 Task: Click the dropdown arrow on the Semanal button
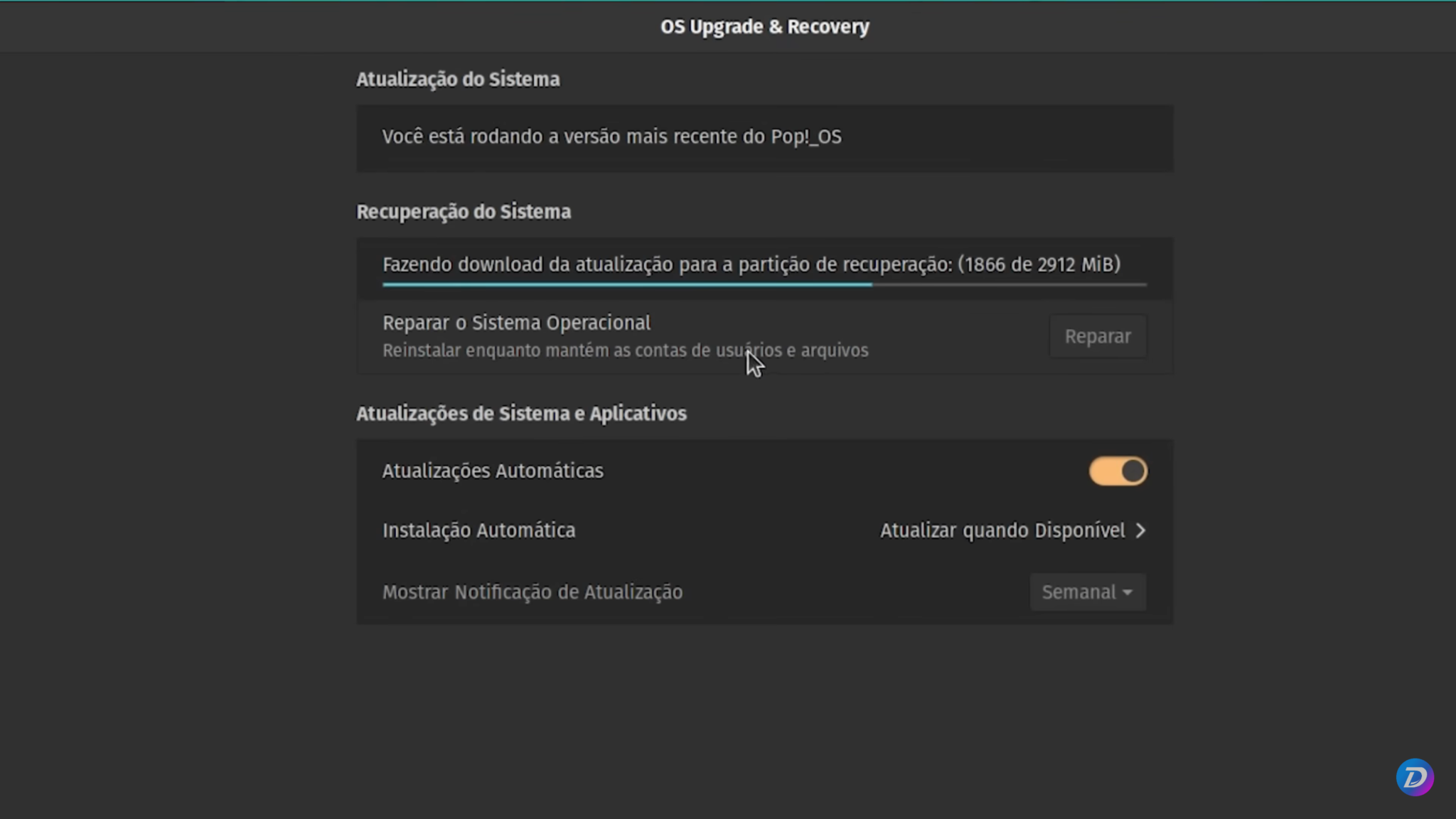coord(1129,591)
